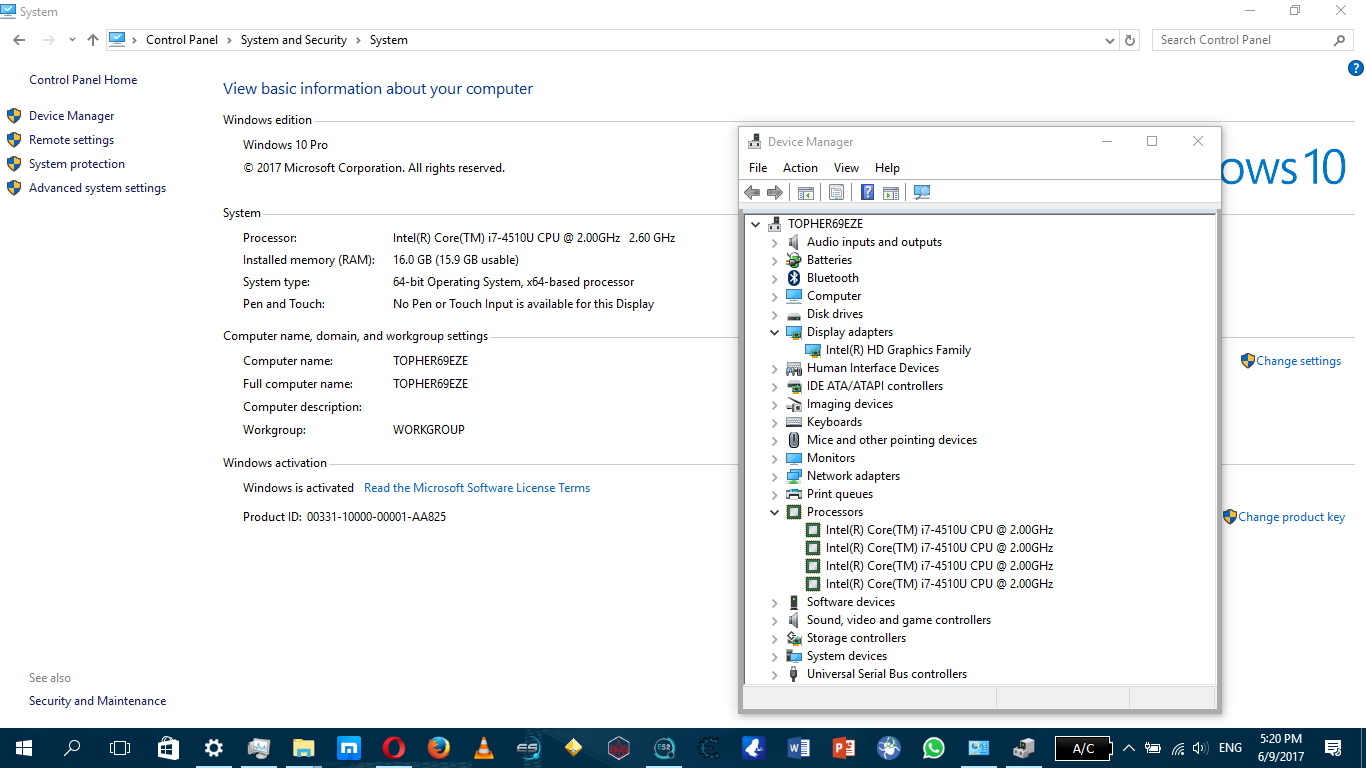Screen dimensions: 1366x768
Task: Open the Action menu in Device Manager
Action: point(800,168)
